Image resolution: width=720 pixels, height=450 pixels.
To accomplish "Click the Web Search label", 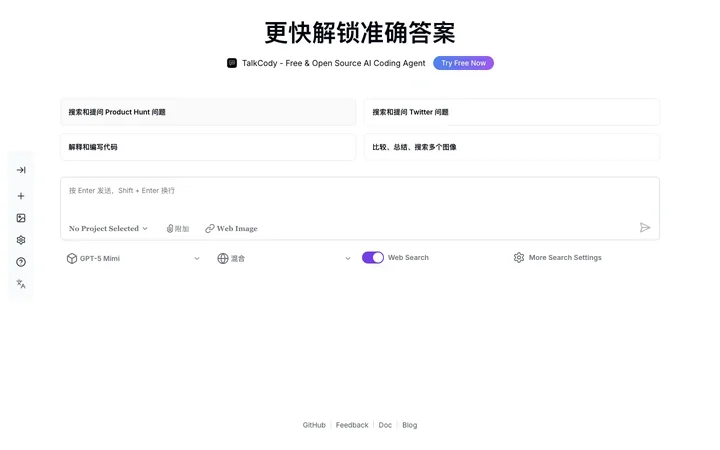I will [408, 258].
